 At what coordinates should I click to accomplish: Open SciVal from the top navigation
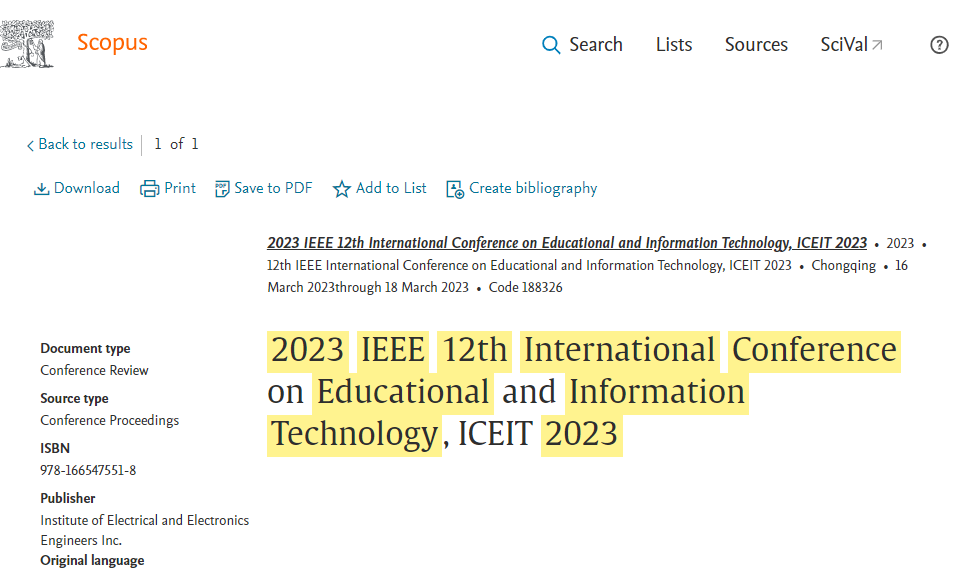[843, 45]
